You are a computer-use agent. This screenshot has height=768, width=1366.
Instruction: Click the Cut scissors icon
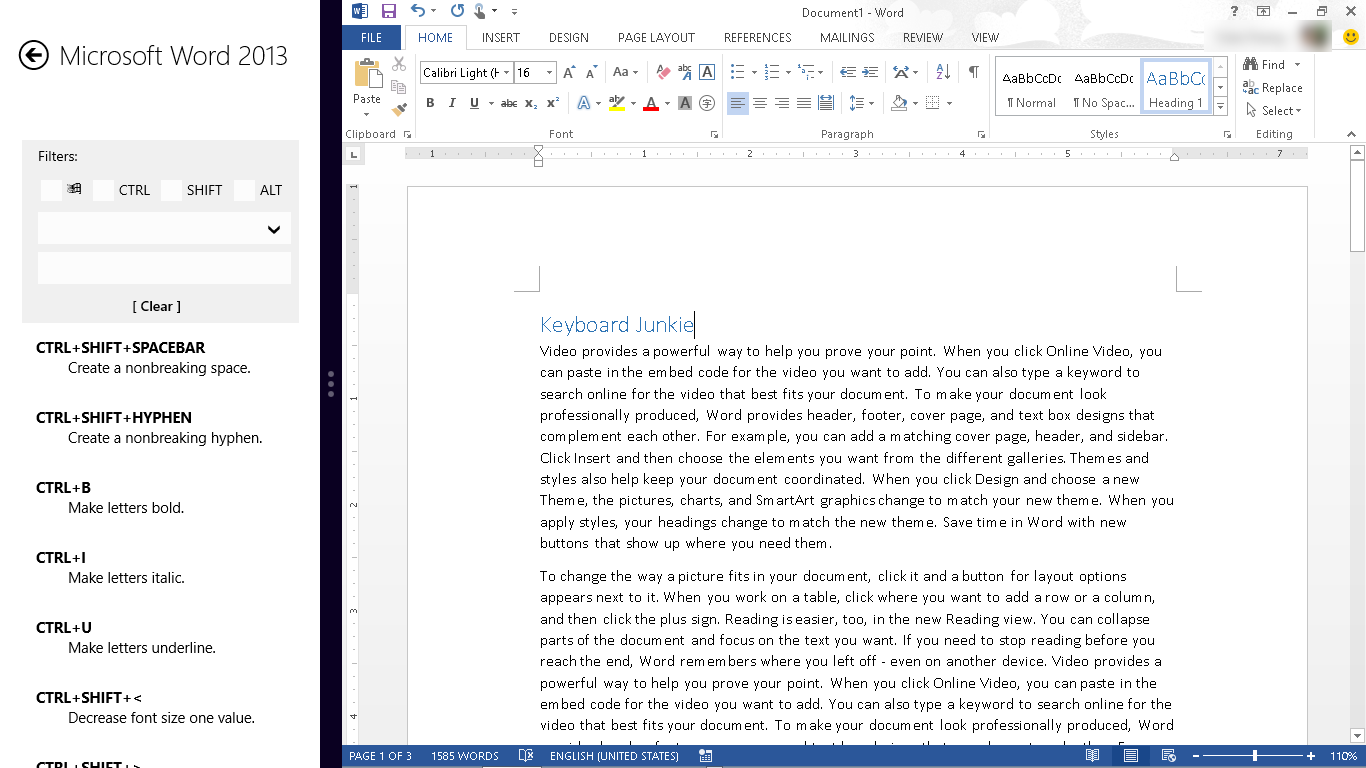[399, 64]
